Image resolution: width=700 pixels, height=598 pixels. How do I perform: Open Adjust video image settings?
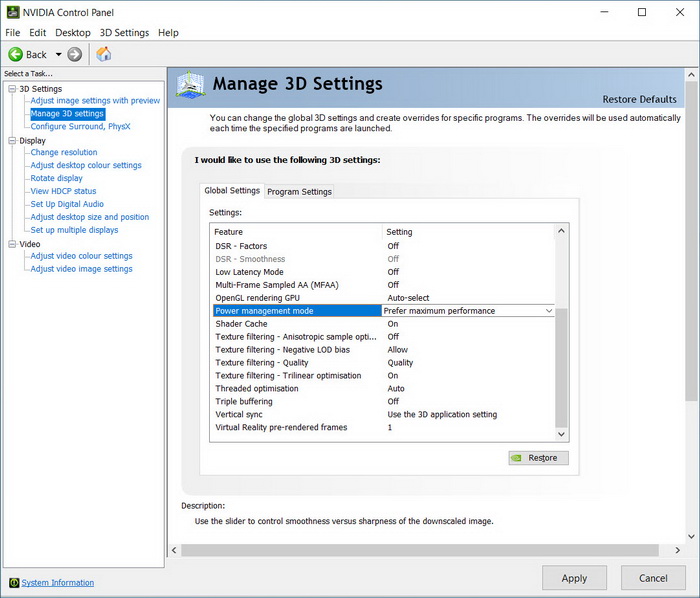81,269
